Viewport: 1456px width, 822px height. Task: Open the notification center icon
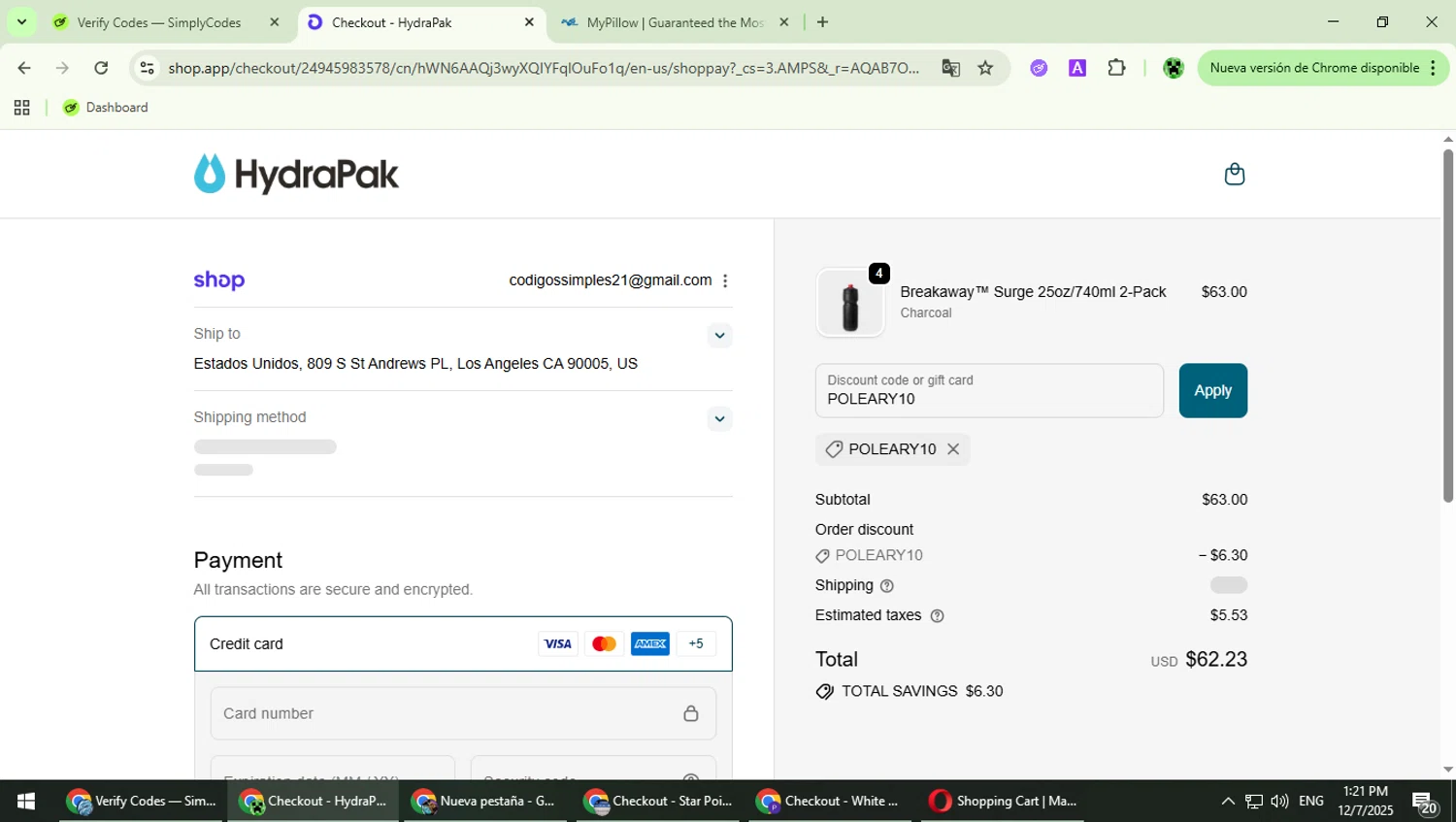coord(1425,803)
